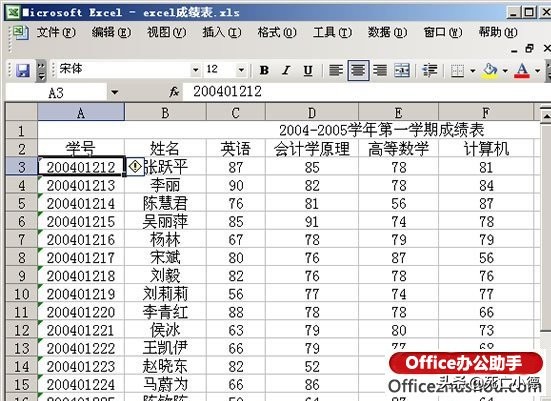Open the 视图(V) menu

[166, 32]
